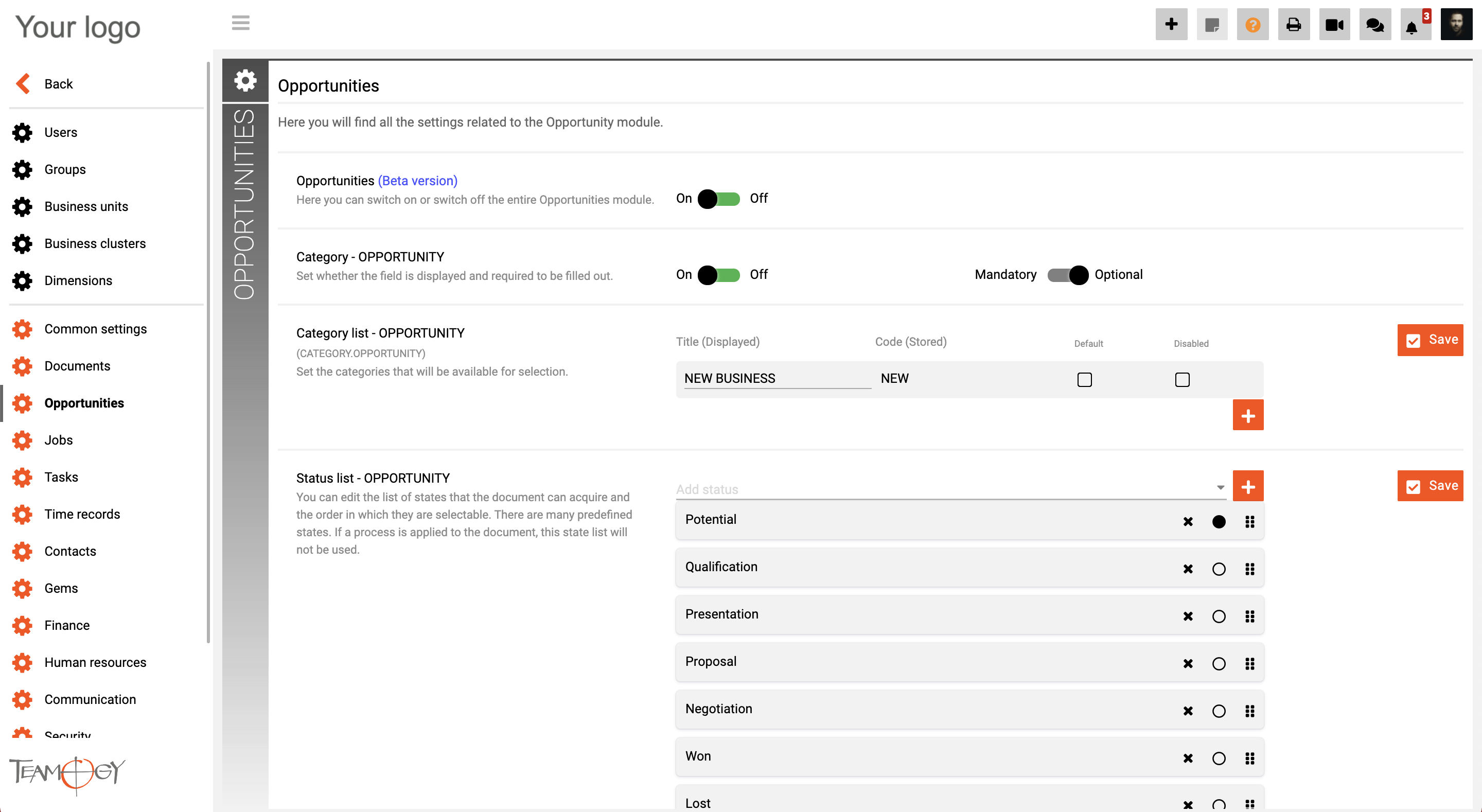Screen dimensions: 1482x812
Task: Click the orange Back arrow icon
Action: click(23, 84)
